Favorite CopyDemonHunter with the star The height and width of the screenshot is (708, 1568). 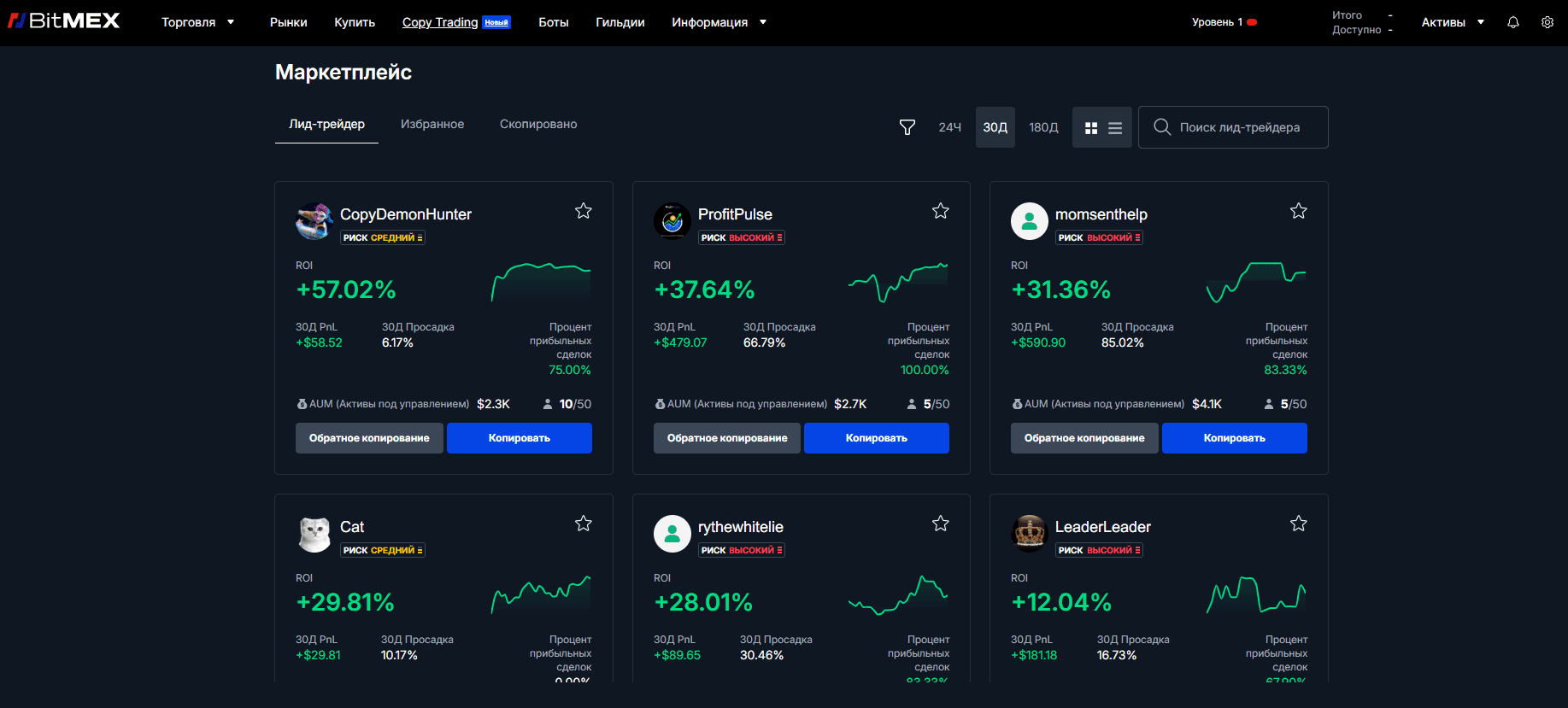click(584, 211)
